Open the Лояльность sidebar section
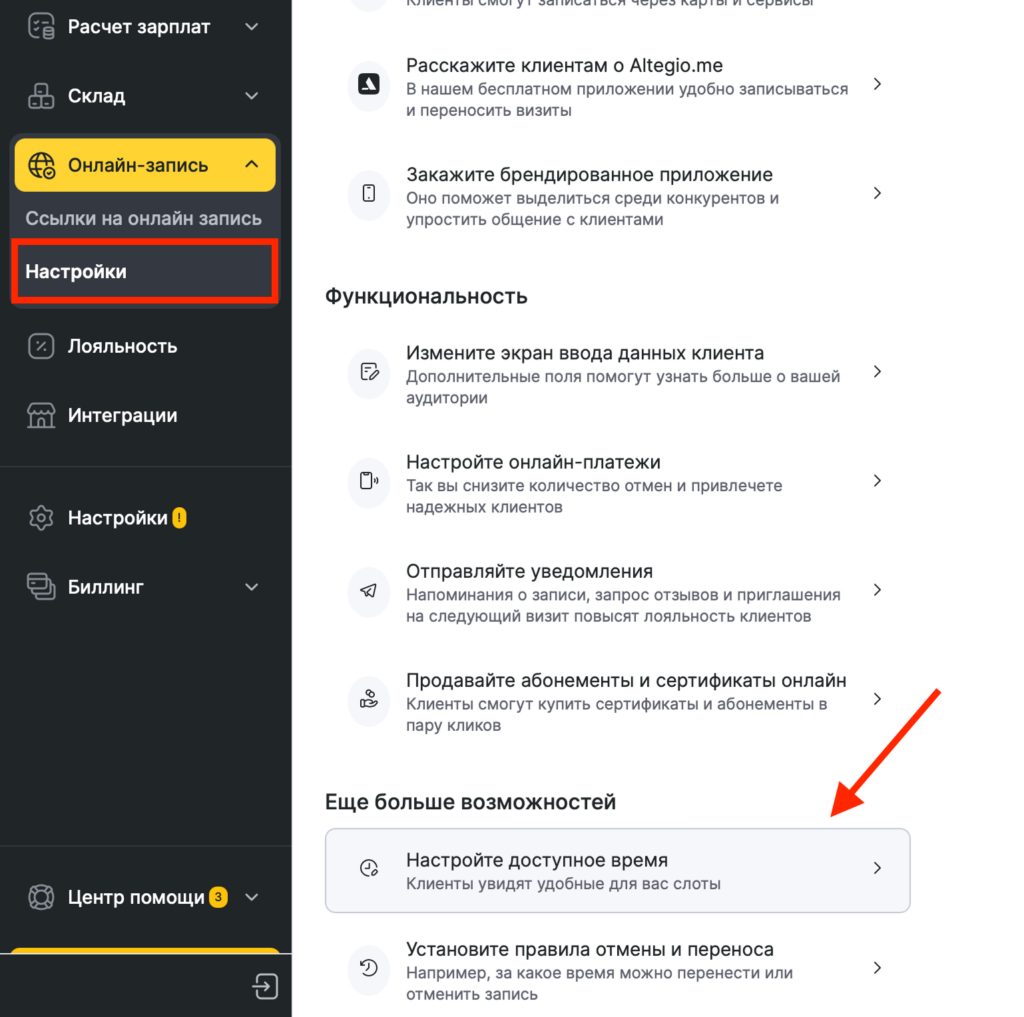This screenshot has width=1024, height=1017. tap(122, 347)
